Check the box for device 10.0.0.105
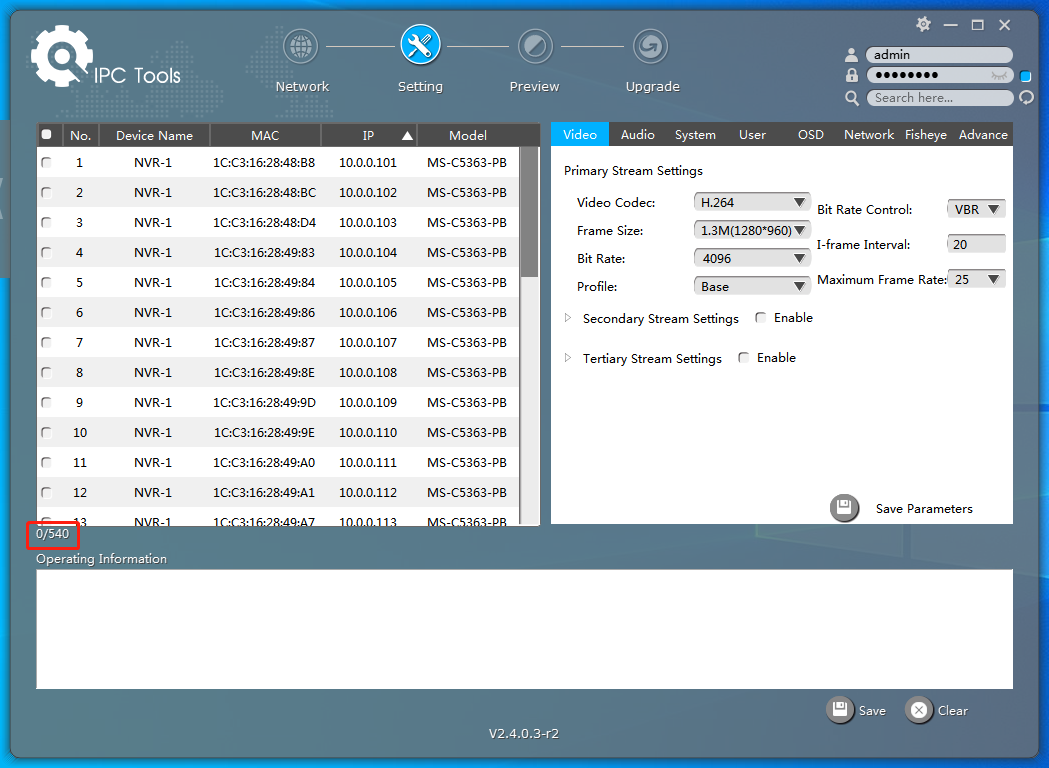The width and height of the screenshot is (1049, 768). 46,282
